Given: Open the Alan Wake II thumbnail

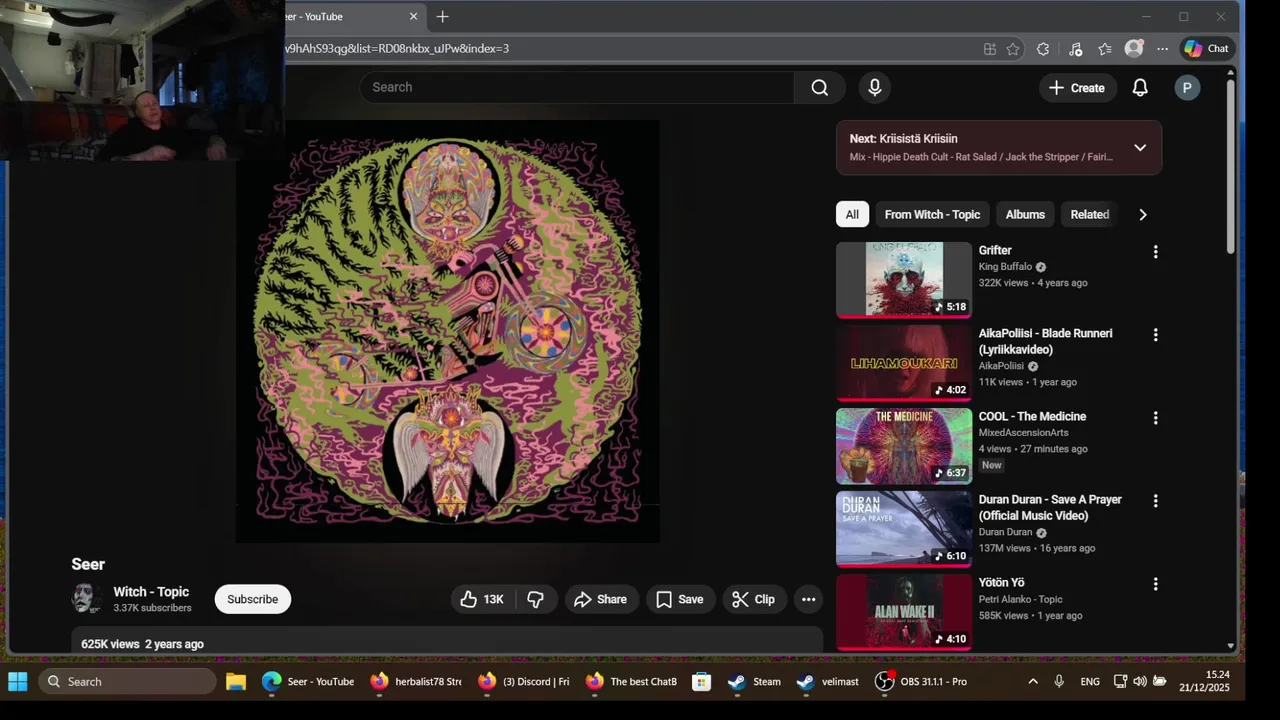Looking at the screenshot, I should 904,611.
